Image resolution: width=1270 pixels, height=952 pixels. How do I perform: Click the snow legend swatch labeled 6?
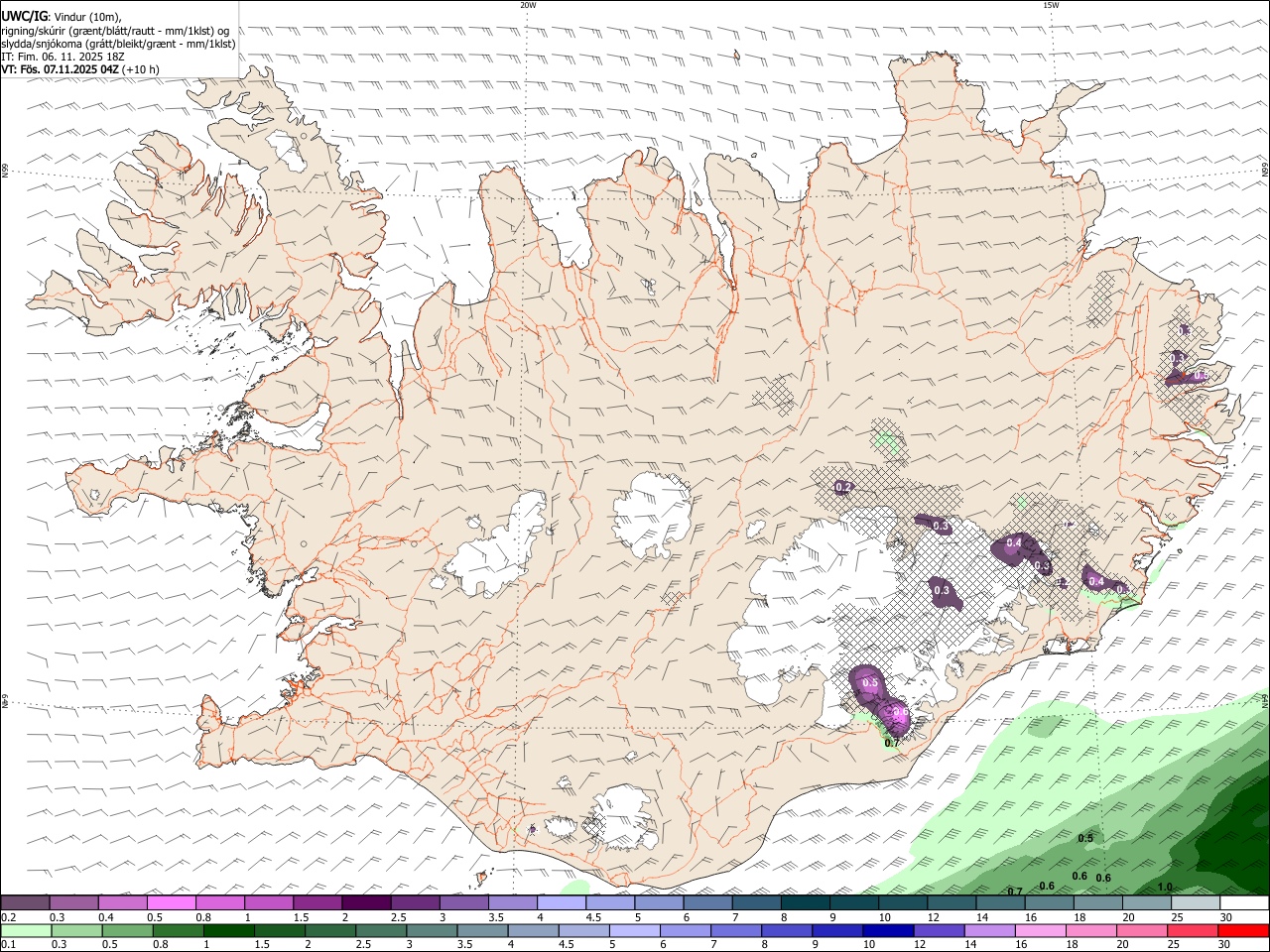point(707,902)
